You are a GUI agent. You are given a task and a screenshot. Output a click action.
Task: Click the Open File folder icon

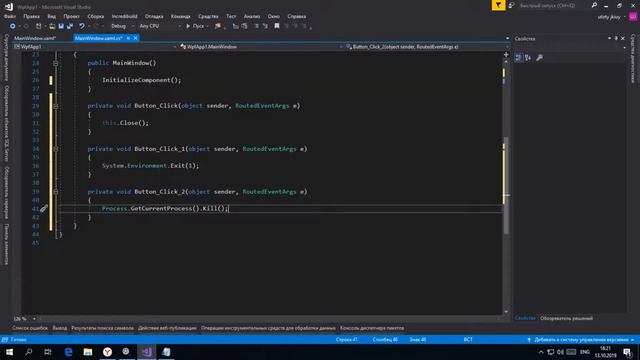[x=52, y=26]
